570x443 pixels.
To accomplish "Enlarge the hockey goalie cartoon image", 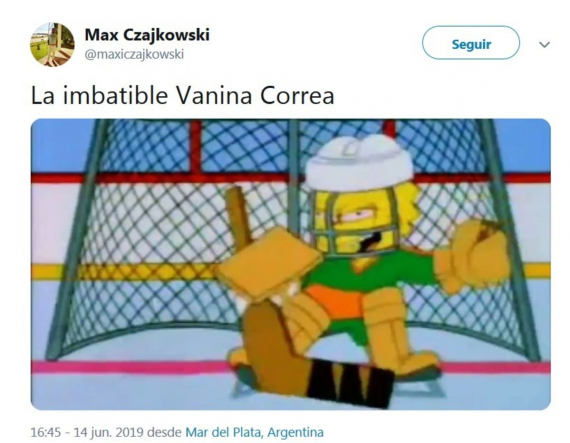I will [290, 264].
